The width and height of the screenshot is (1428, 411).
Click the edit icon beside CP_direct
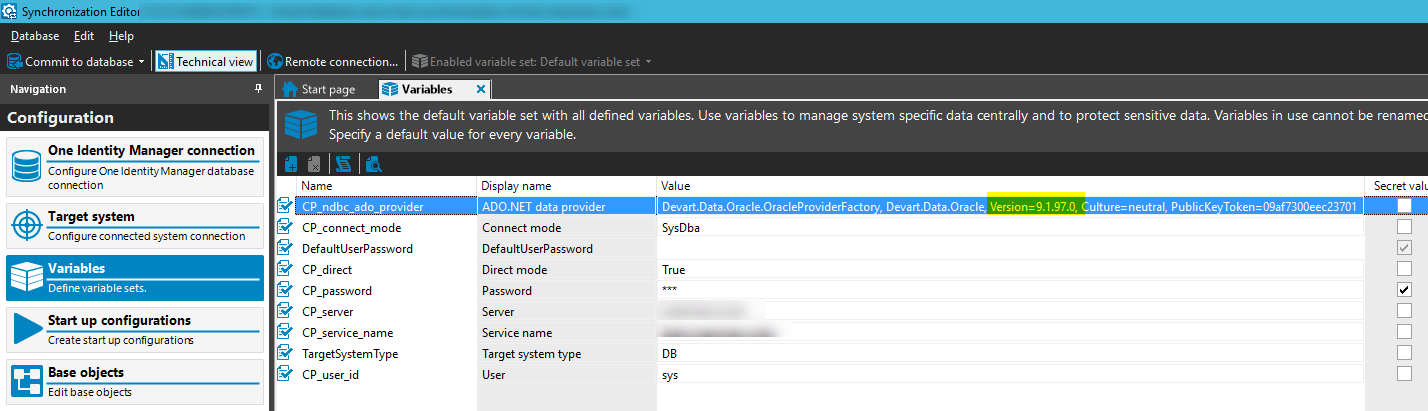point(285,269)
